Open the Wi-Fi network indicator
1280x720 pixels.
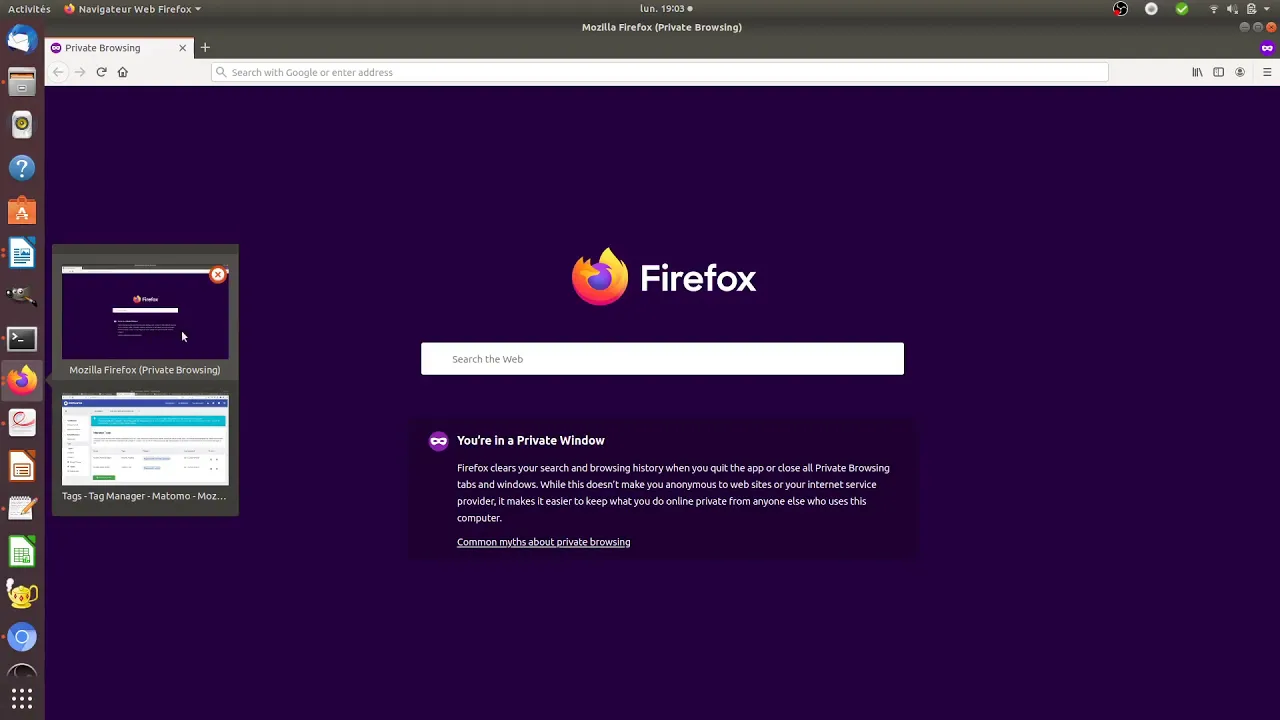(x=1214, y=9)
